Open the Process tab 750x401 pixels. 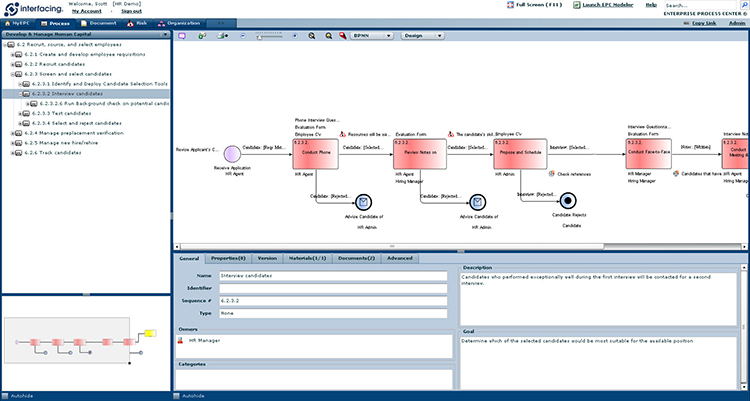[55, 23]
